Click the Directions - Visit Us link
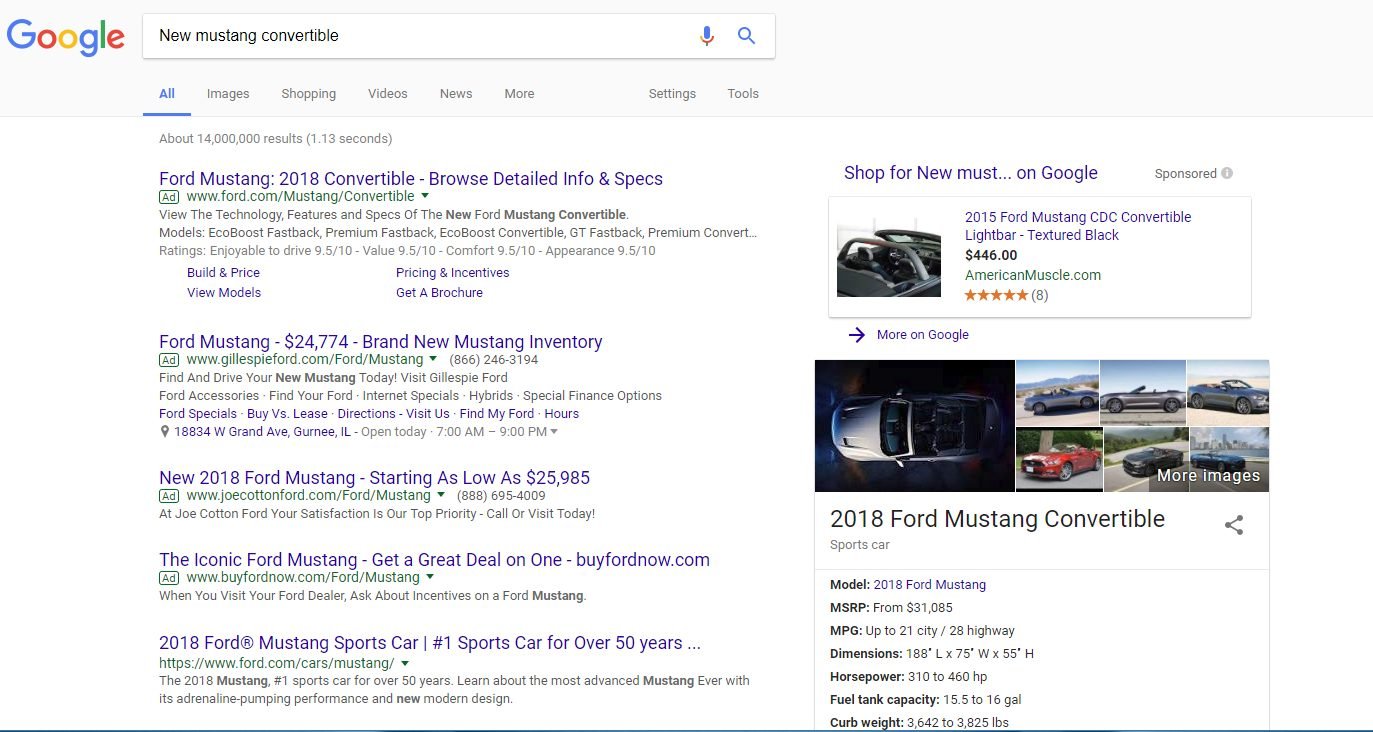Image resolution: width=1373 pixels, height=732 pixels. 393,414
